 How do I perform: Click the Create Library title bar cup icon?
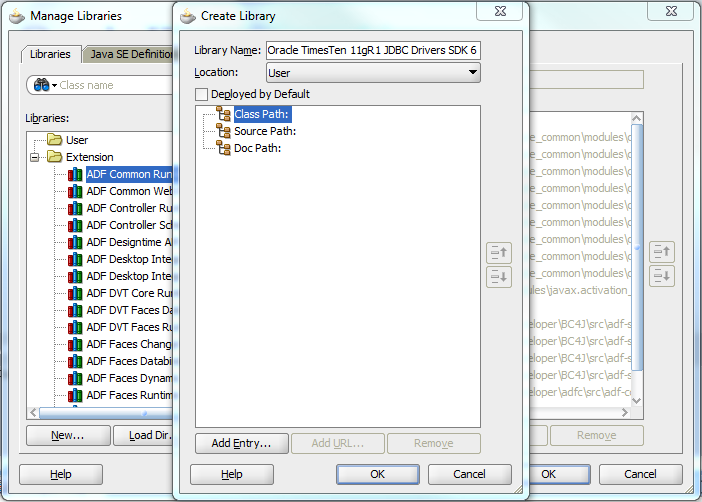click(x=188, y=16)
